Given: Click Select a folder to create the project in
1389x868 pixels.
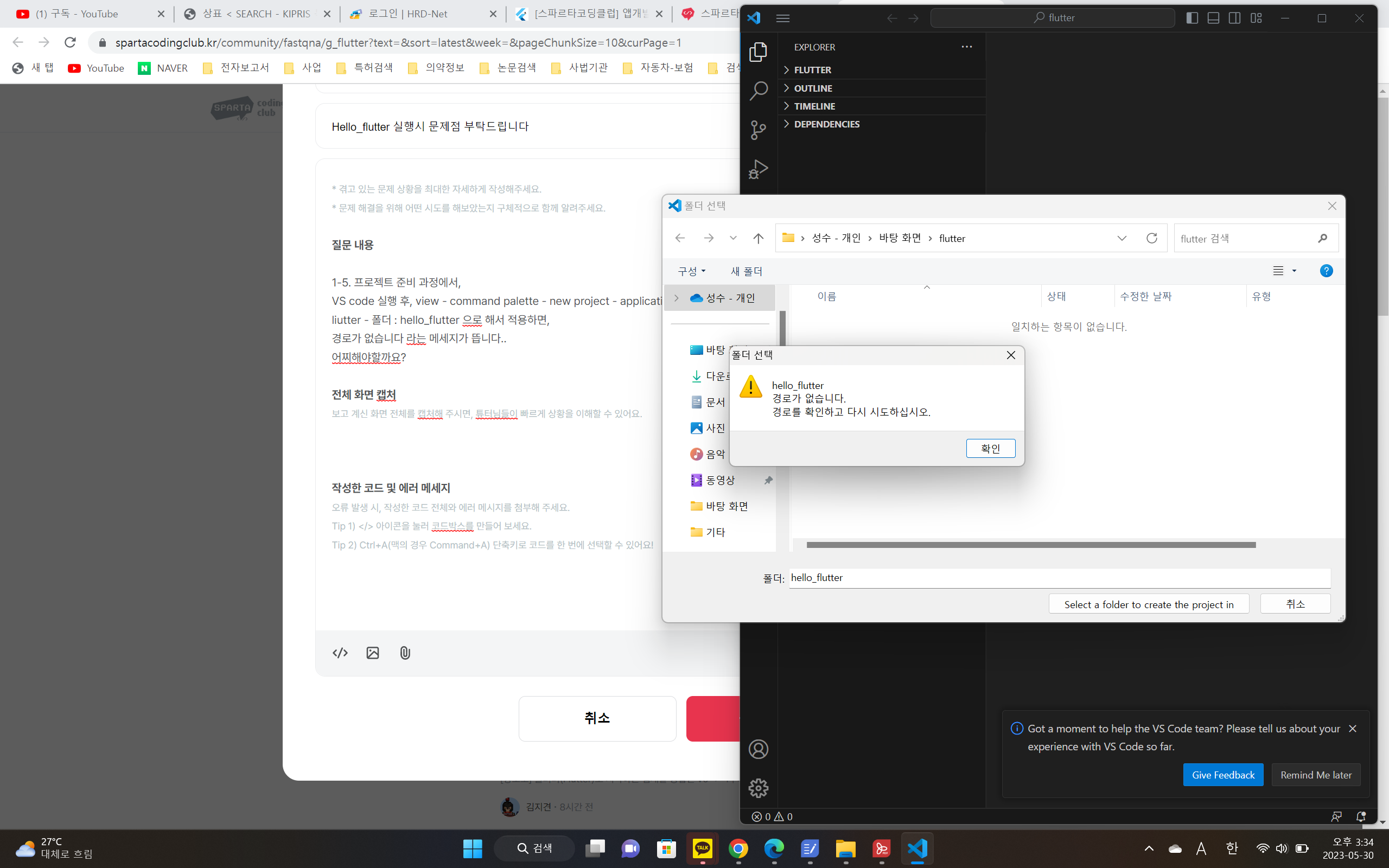Looking at the screenshot, I should coord(1149,604).
